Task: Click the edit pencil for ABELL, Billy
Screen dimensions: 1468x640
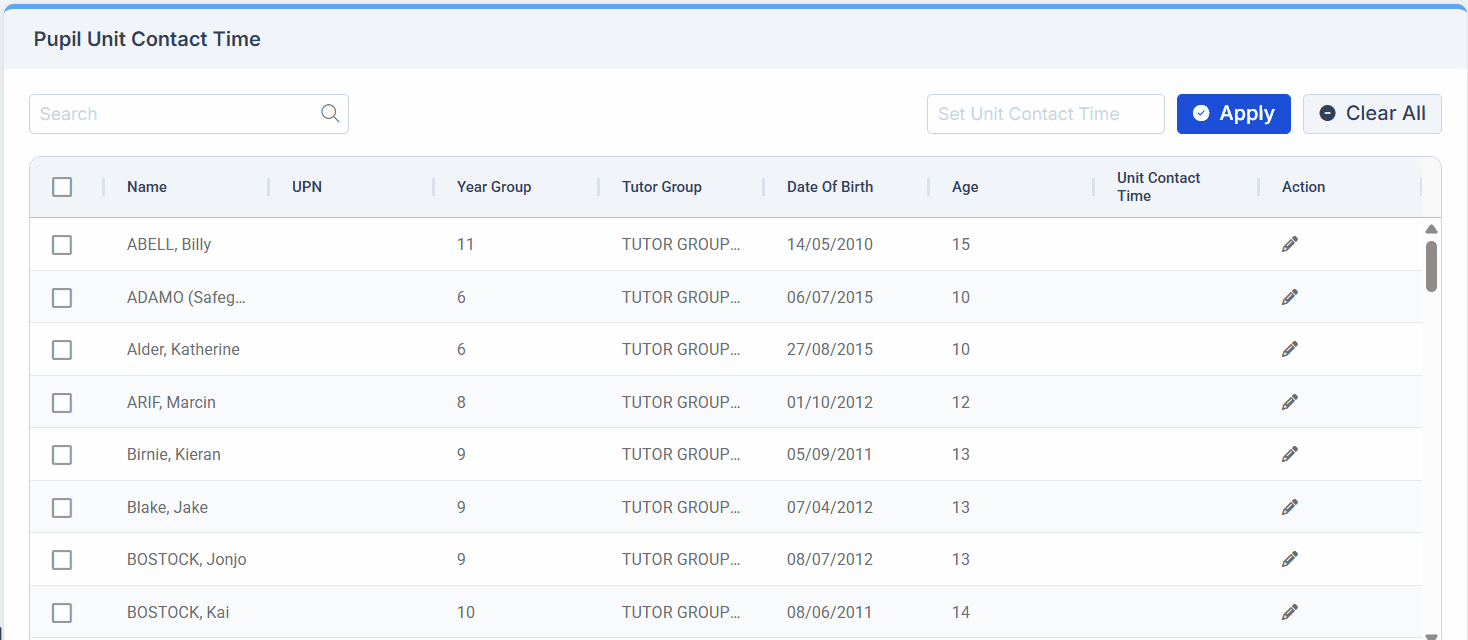Action: click(x=1290, y=244)
